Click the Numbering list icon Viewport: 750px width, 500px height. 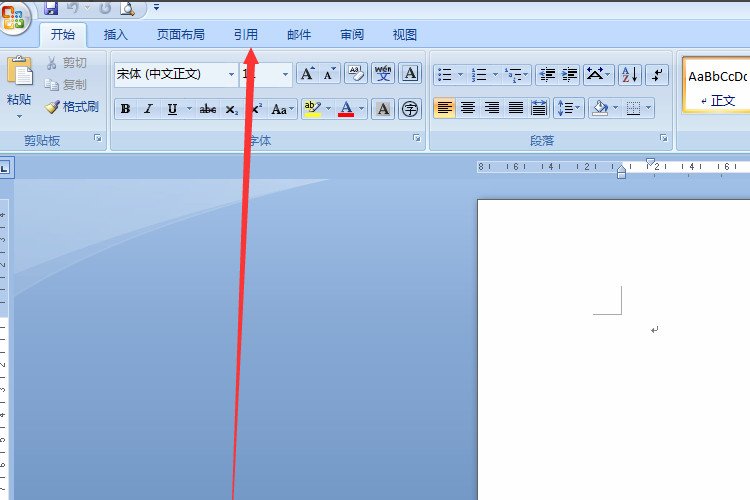pos(479,75)
